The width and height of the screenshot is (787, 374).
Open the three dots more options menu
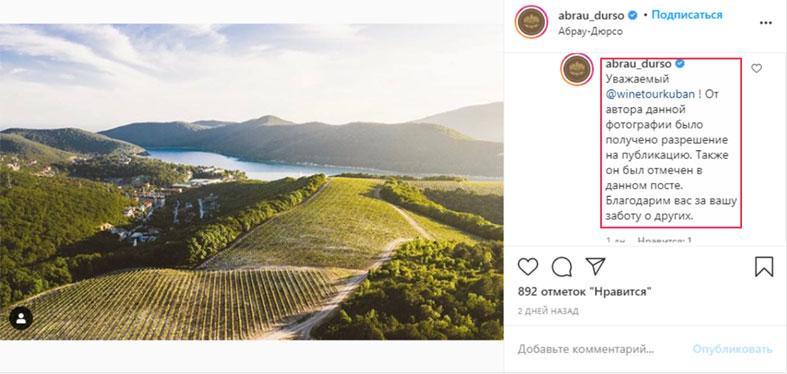(765, 23)
